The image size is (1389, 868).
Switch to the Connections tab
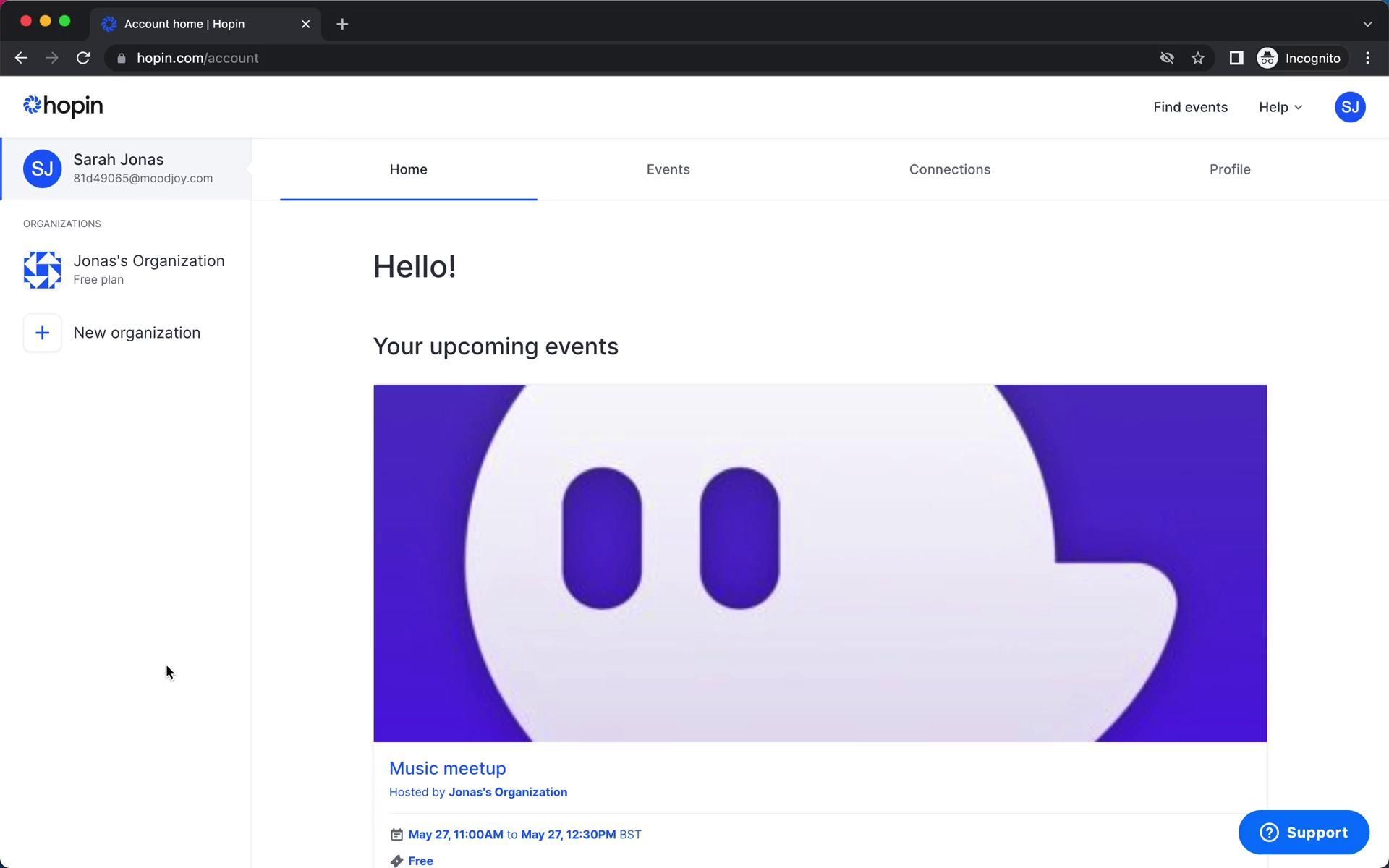pos(949,169)
